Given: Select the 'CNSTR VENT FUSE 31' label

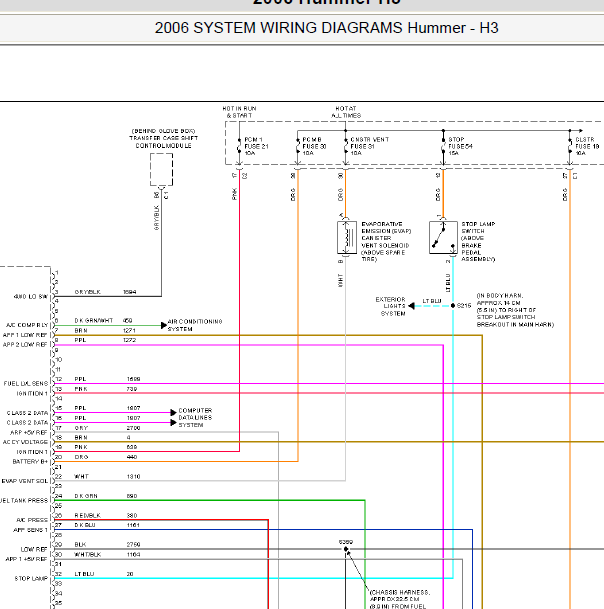Looking at the screenshot, I should click(369, 146).
